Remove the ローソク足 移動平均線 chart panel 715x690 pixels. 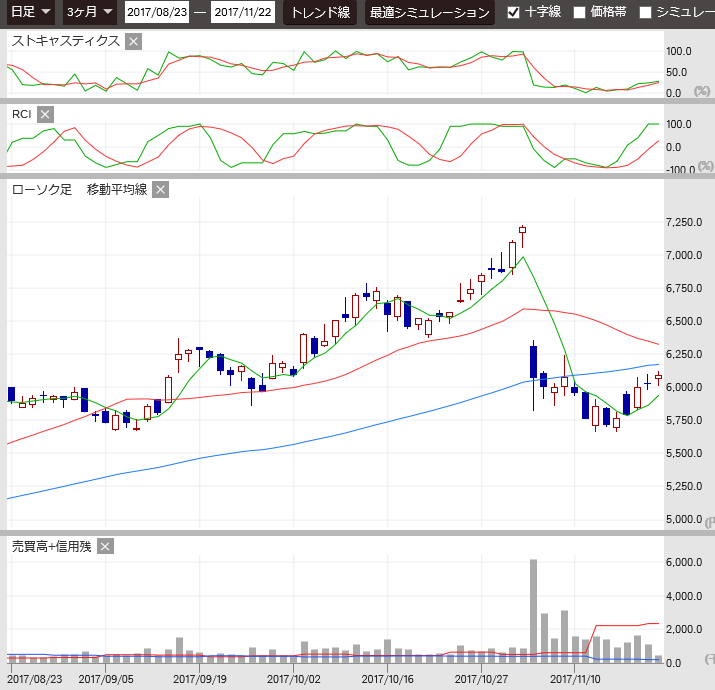pyautogui.click(x=160, y=189)
